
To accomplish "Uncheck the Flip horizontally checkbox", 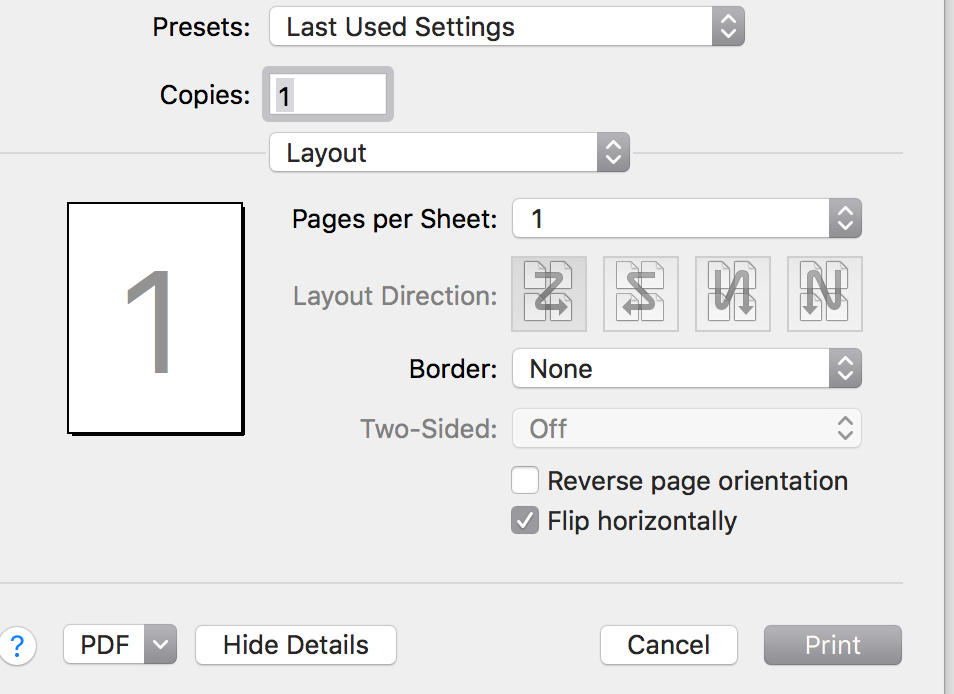I will [x=525, y=521].
